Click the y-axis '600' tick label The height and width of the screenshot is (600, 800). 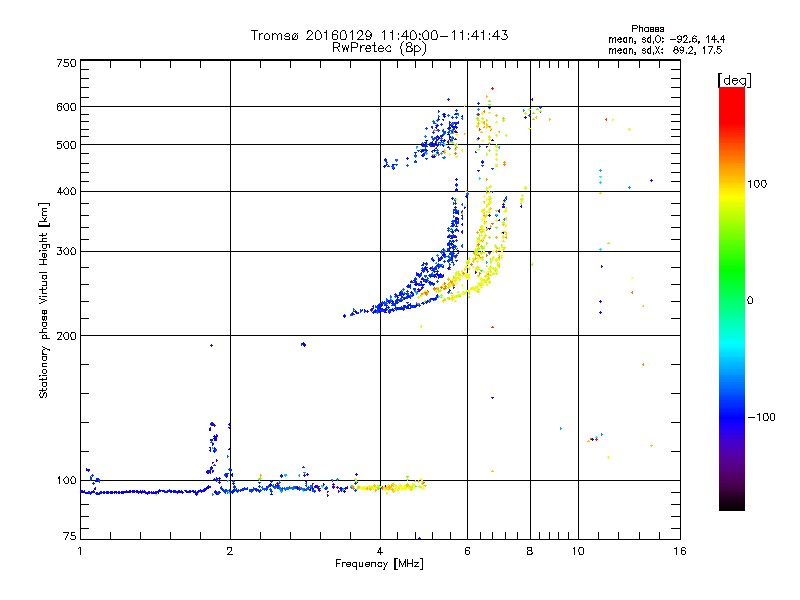[66, 107]
